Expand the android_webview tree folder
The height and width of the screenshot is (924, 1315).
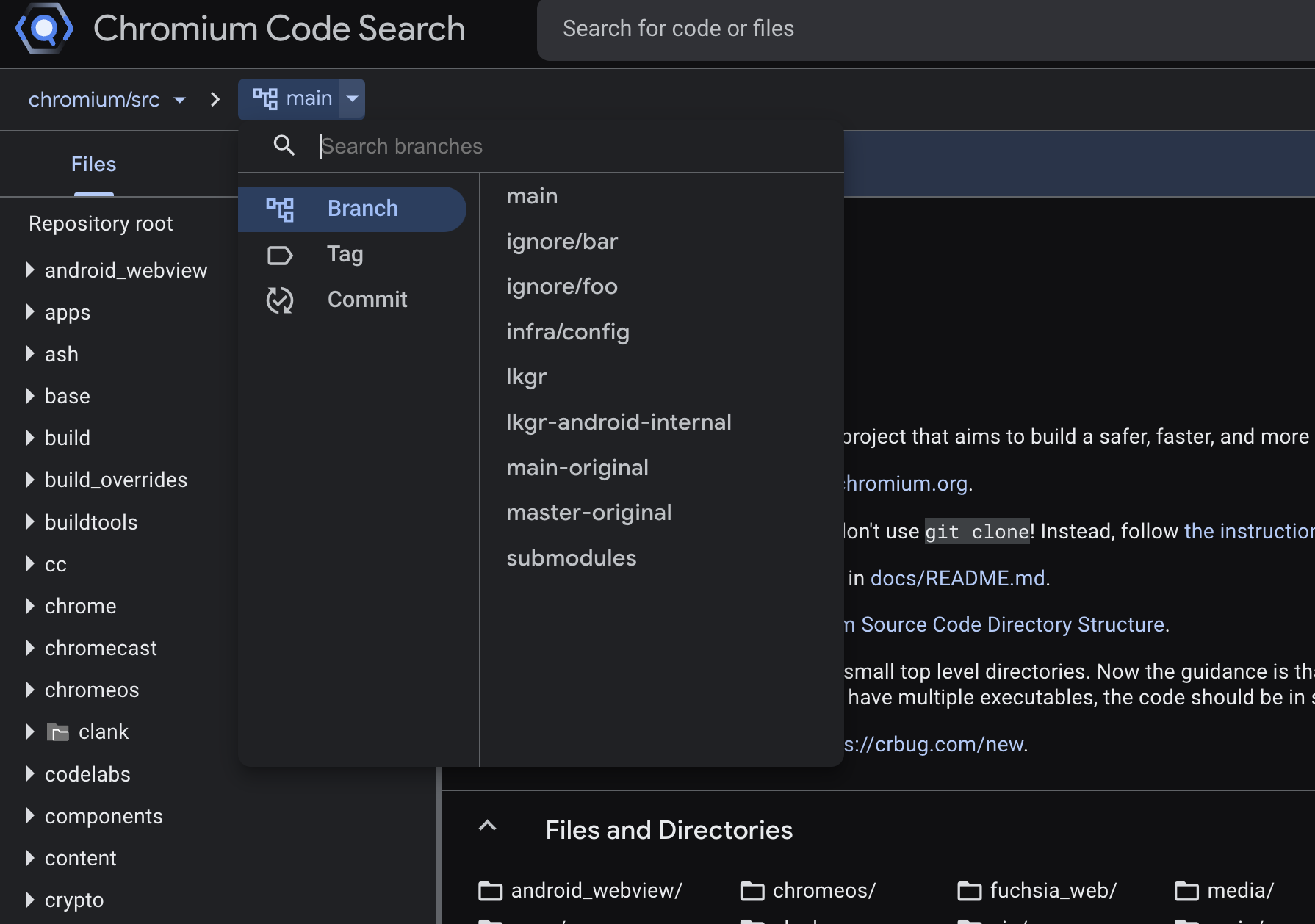[x=30, y=270]
